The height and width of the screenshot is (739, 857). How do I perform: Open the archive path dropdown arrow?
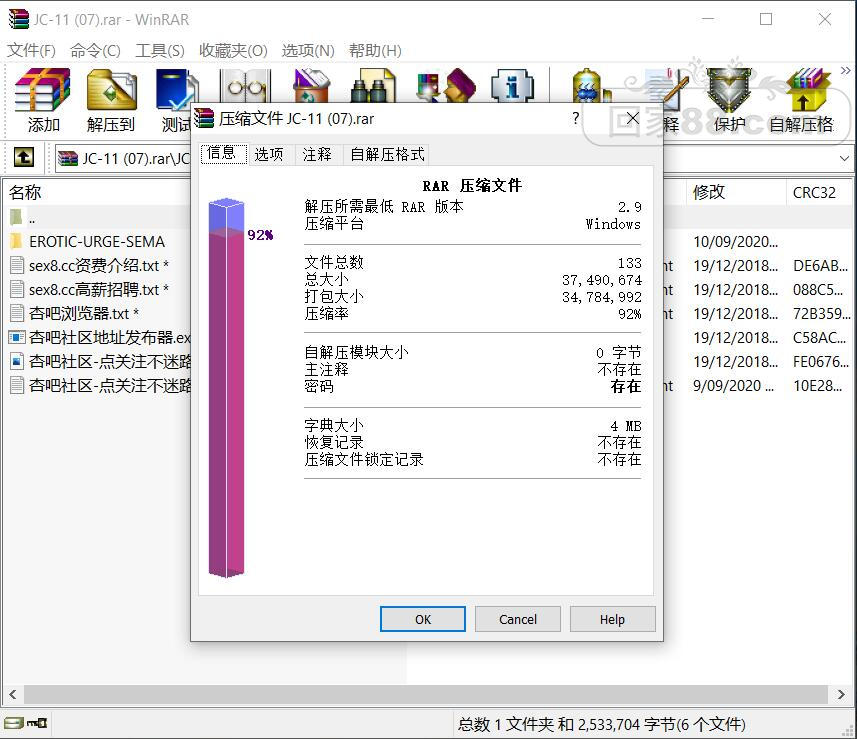844,158
